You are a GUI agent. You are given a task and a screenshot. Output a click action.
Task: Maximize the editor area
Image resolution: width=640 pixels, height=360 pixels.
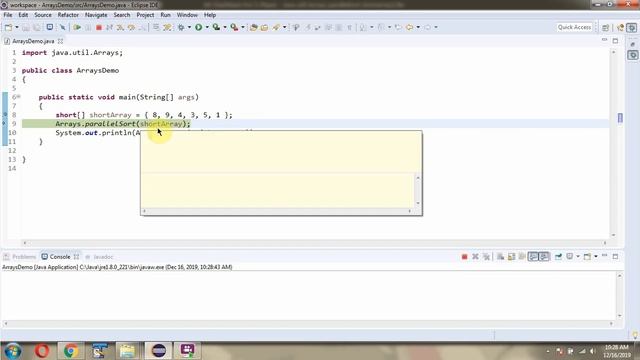[x=615, y=41]
